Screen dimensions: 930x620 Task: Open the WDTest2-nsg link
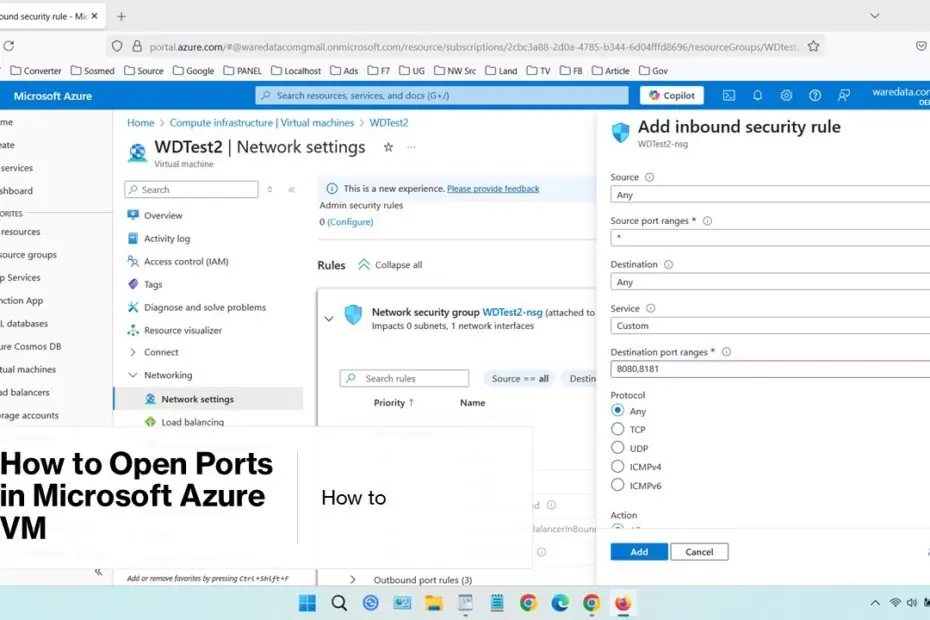(512, 312)
